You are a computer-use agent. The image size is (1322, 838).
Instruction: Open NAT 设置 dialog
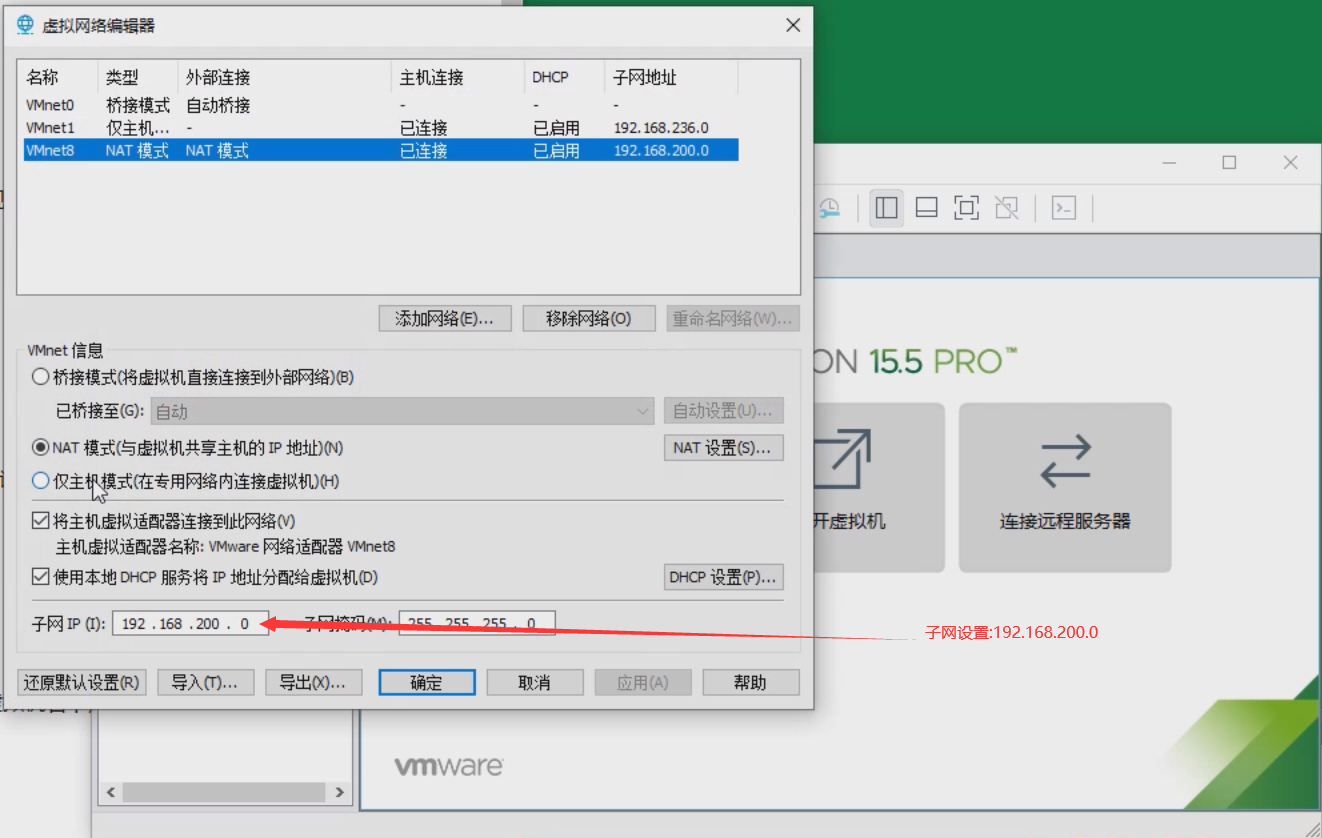point(723,447)
